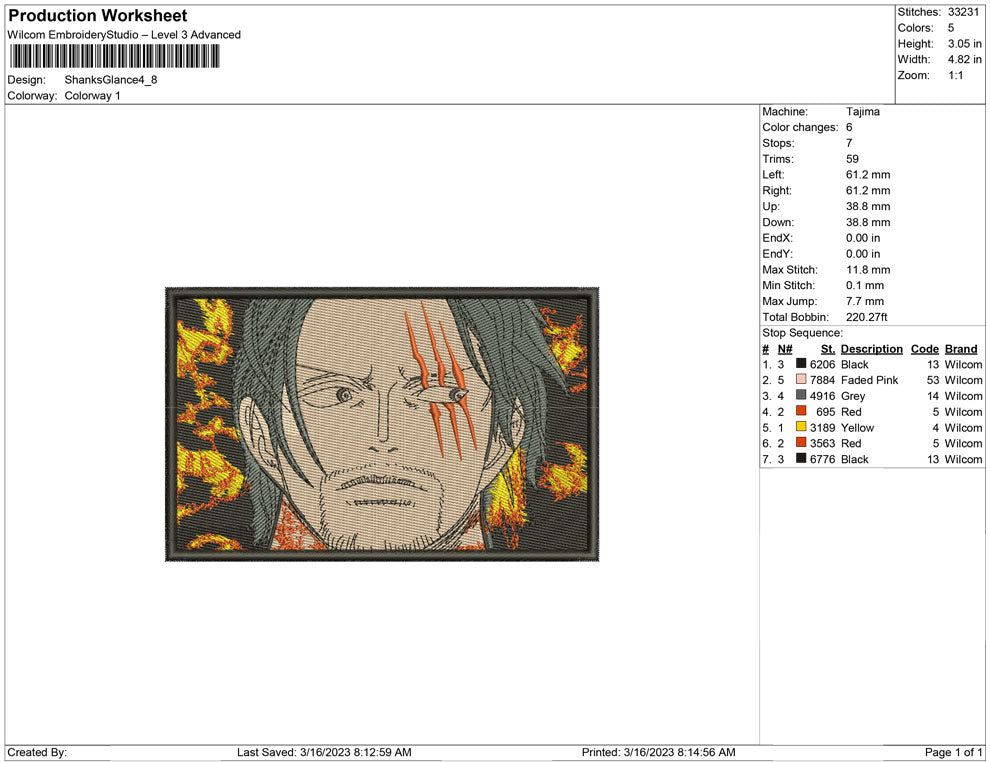Click the Faded Pink color swatch
This screenshot has height=762, width=990.
click(801, 379)
